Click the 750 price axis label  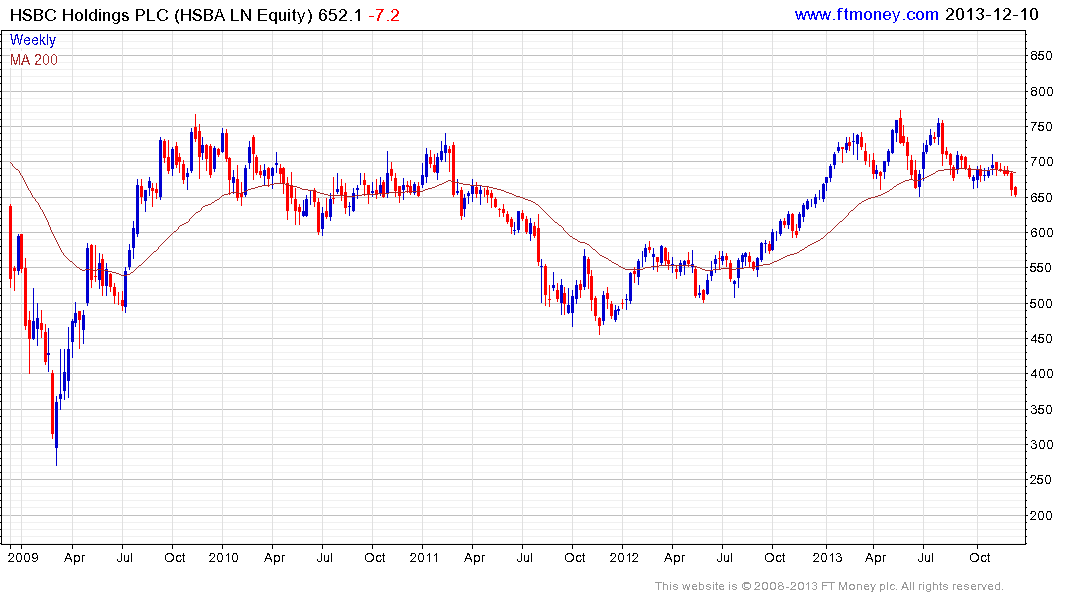1041,127
